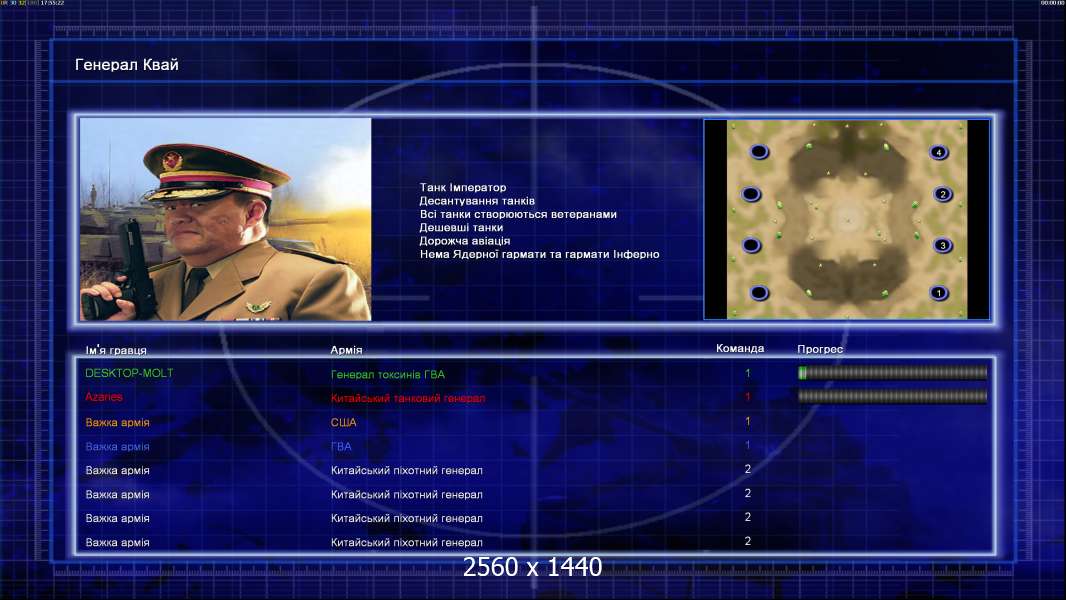
Task: Click the top-left unnumbered start marker on minimap
Action: (759, 152)
